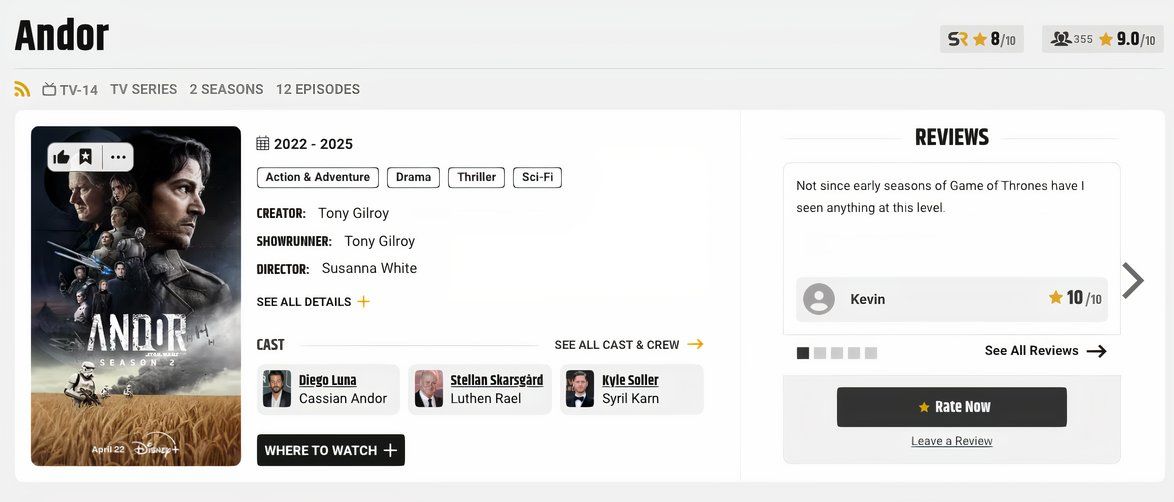Click the Andor Season 2 poster
Image resolution: width=1174 pixels, height=502 pixels.
coord(136,320)
